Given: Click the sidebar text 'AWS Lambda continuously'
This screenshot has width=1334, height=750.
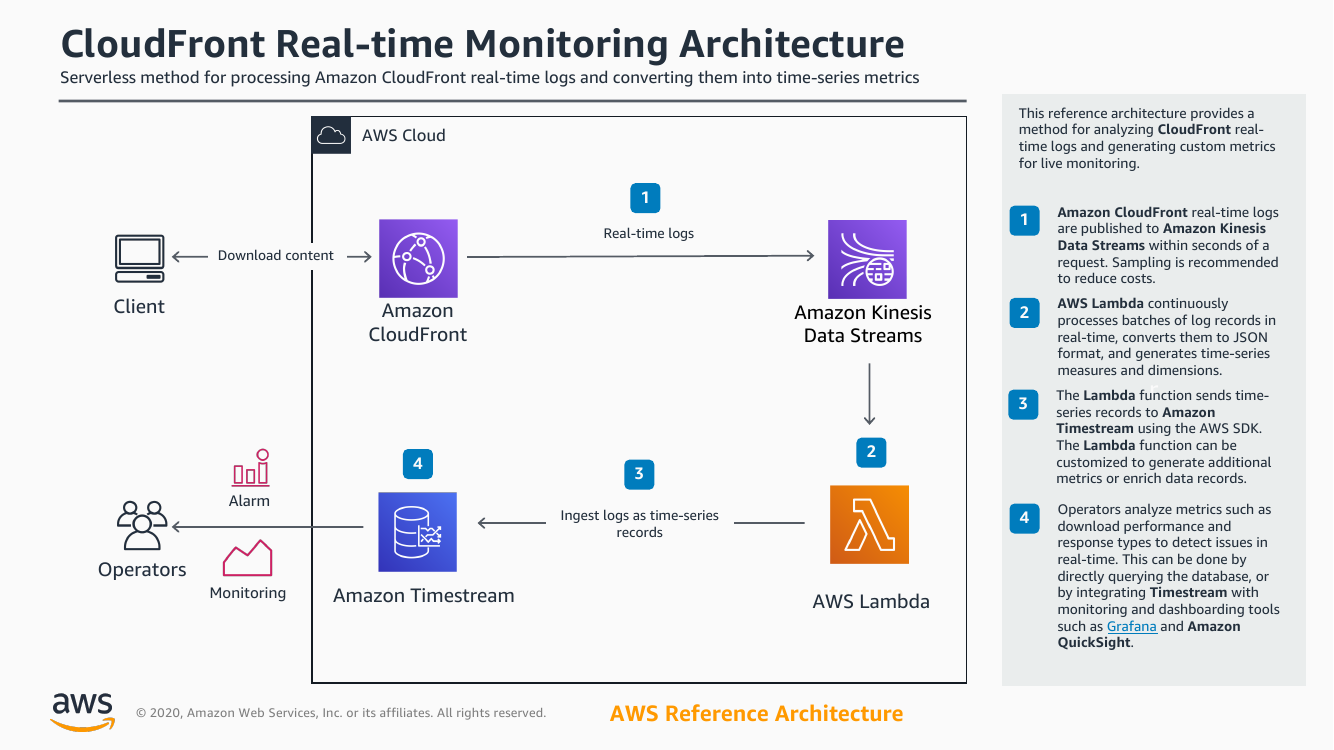Looking at the screenshot, I should (1143, 303).
